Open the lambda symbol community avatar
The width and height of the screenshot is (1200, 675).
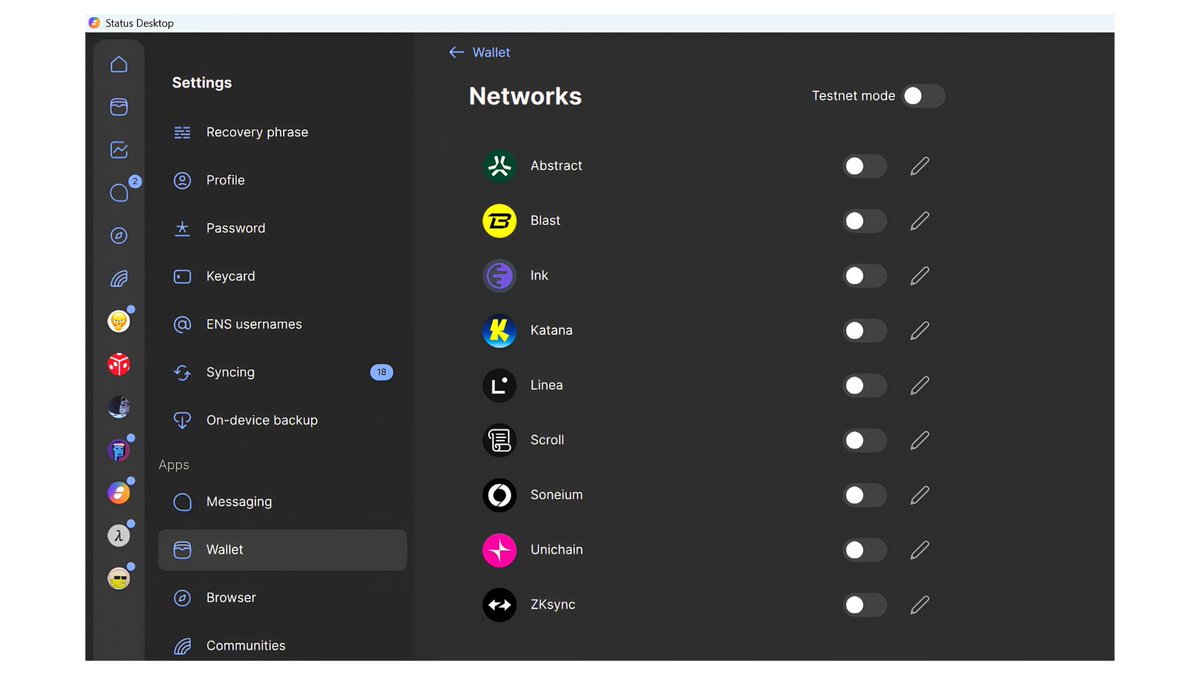click(119, 536)
